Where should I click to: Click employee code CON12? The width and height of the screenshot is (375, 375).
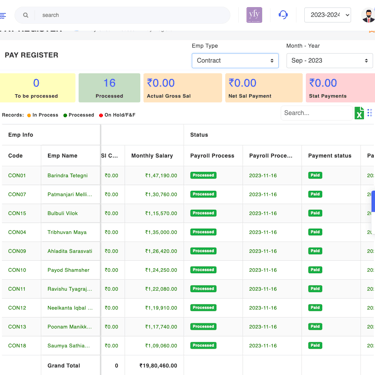click(17, 308)
